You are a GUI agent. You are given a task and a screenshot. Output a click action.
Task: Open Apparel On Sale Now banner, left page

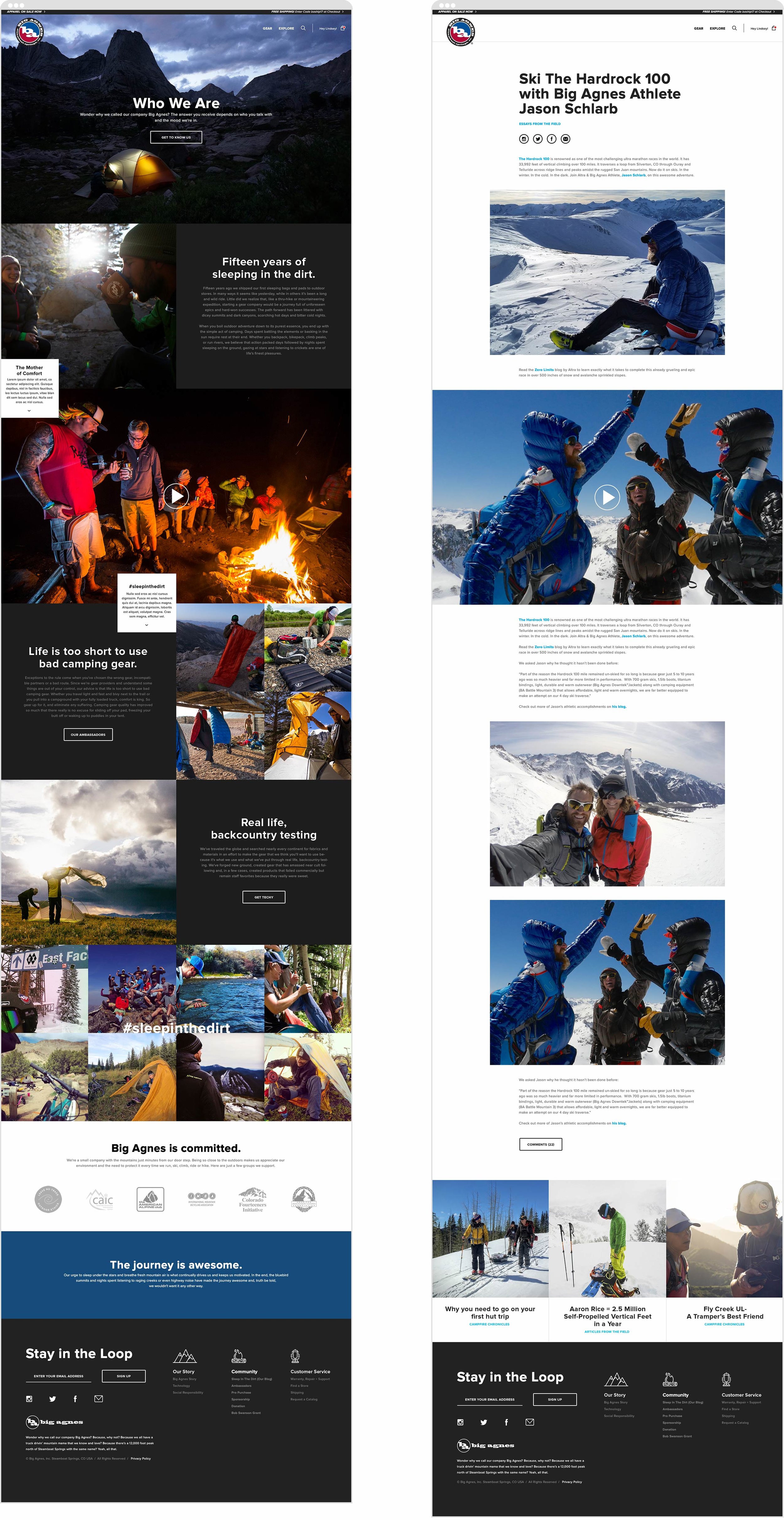click(x=26, y=11)
